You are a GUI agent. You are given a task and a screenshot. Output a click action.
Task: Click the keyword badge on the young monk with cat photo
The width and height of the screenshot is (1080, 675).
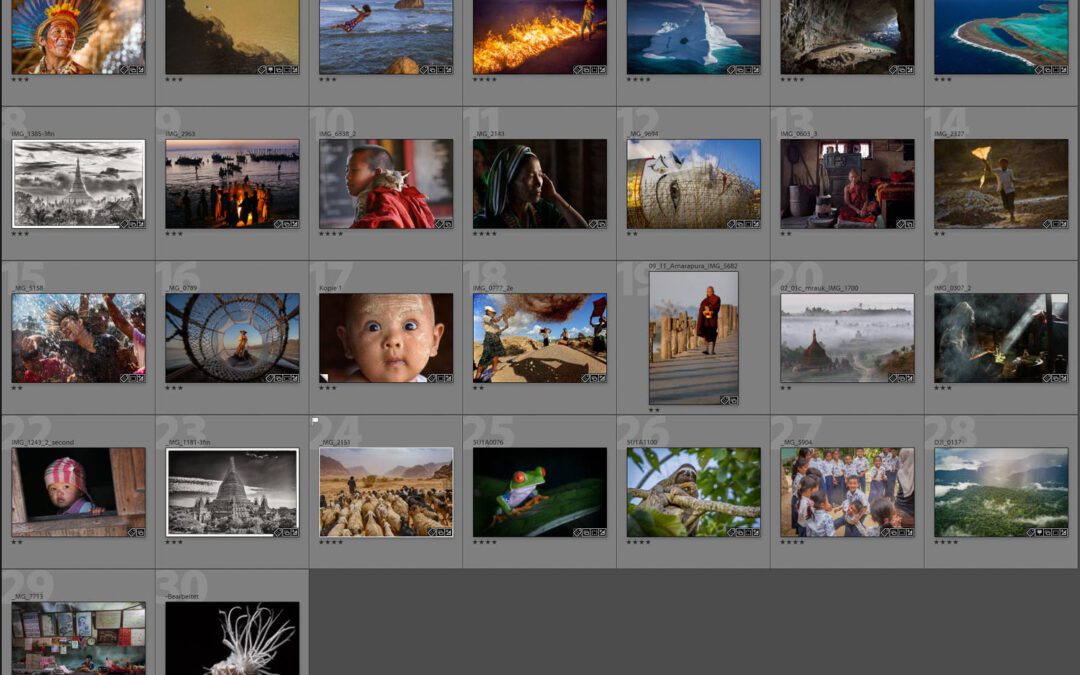coord(439,224)
